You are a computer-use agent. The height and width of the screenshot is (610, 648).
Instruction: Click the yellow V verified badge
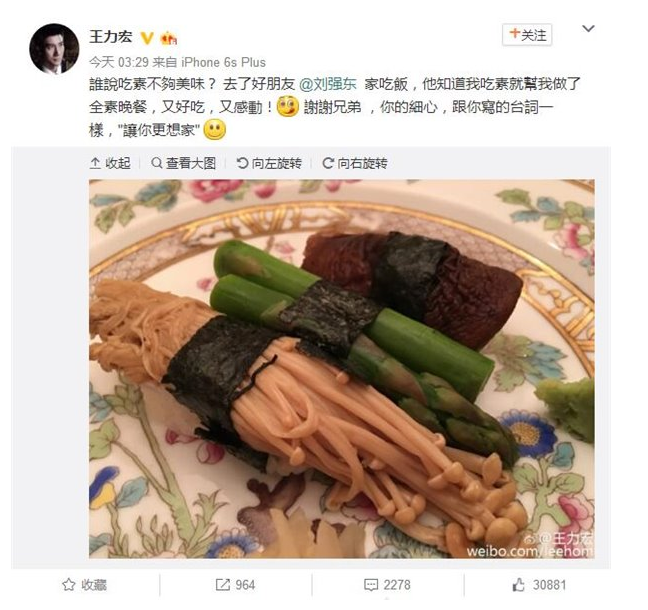147,38
